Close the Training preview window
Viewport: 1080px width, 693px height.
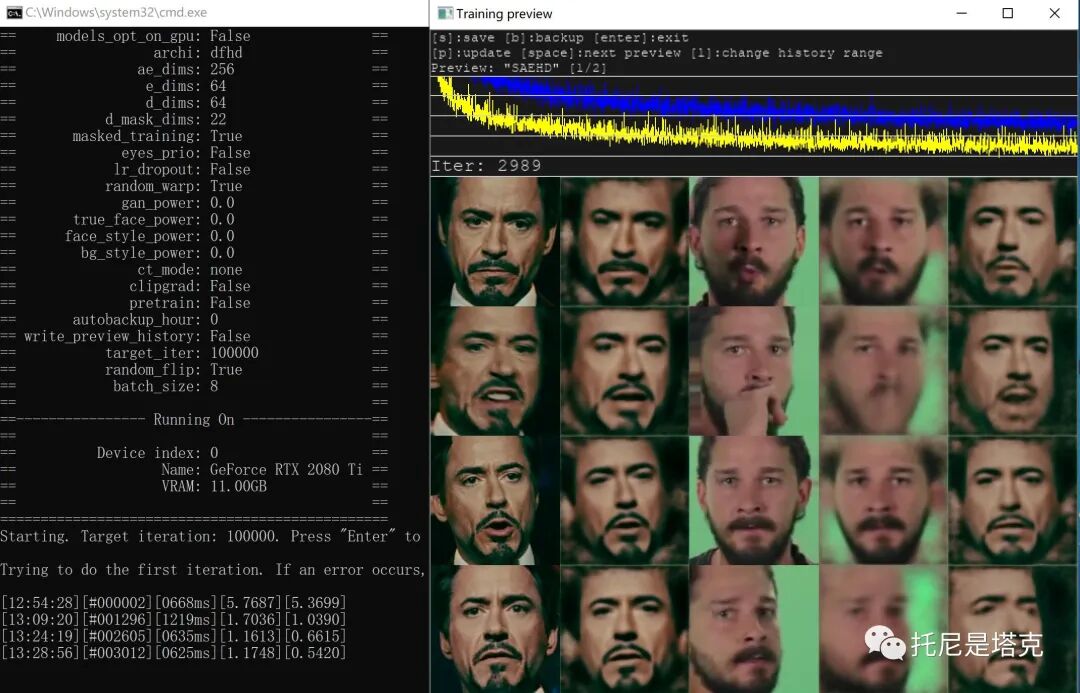[x=1055, y=13]
